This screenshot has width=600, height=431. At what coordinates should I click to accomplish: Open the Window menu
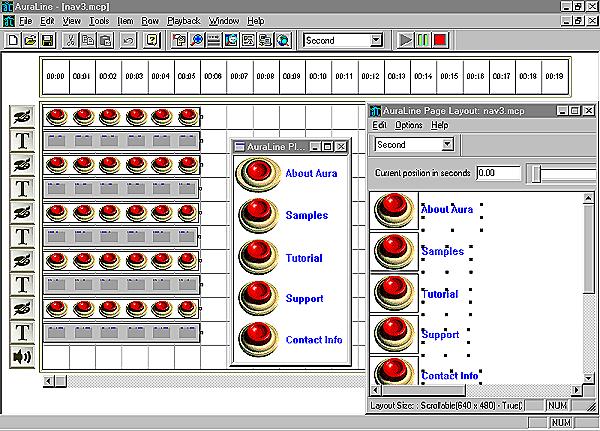pos(224,21)
